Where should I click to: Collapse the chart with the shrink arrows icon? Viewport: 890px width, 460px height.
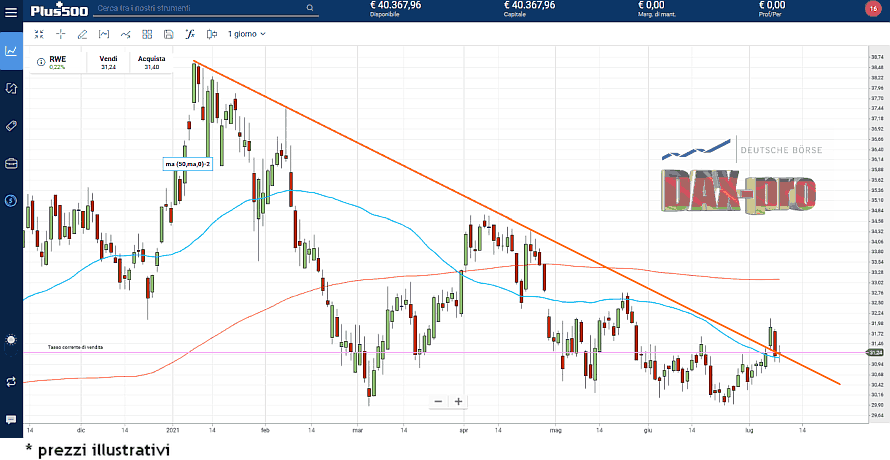(x=39, y=34)
